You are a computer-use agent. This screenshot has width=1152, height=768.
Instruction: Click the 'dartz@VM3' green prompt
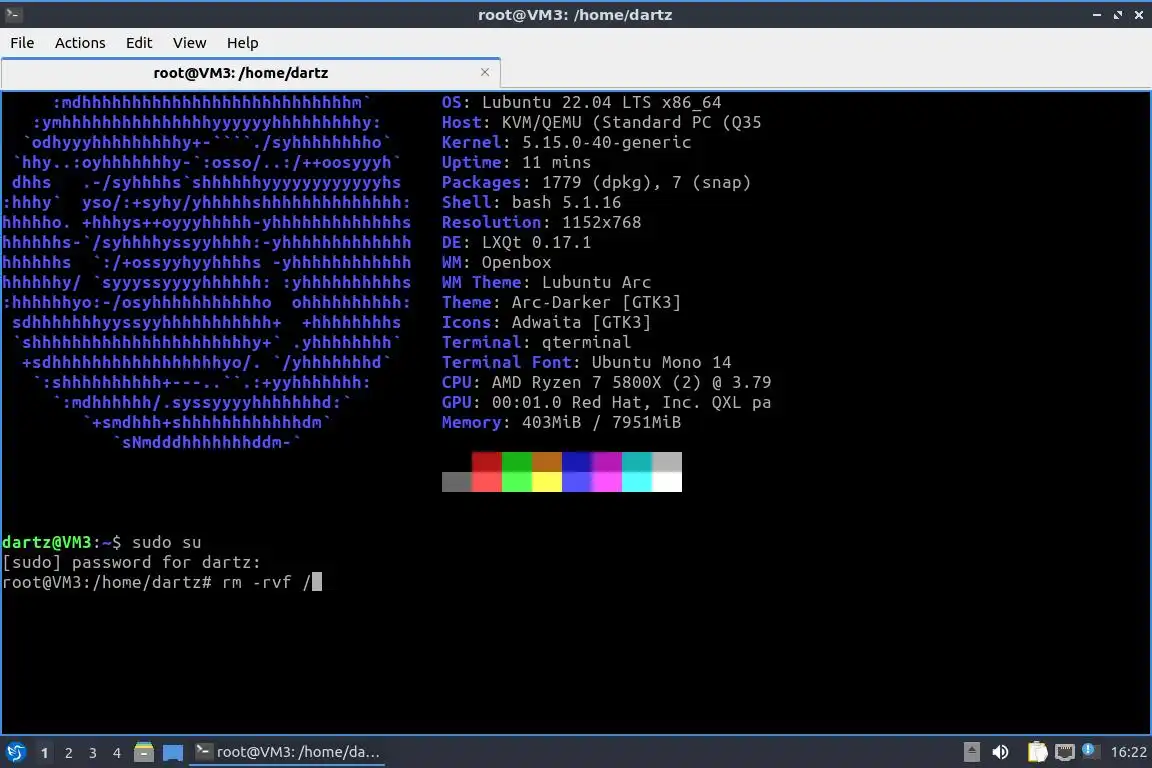tap(47, 542)
